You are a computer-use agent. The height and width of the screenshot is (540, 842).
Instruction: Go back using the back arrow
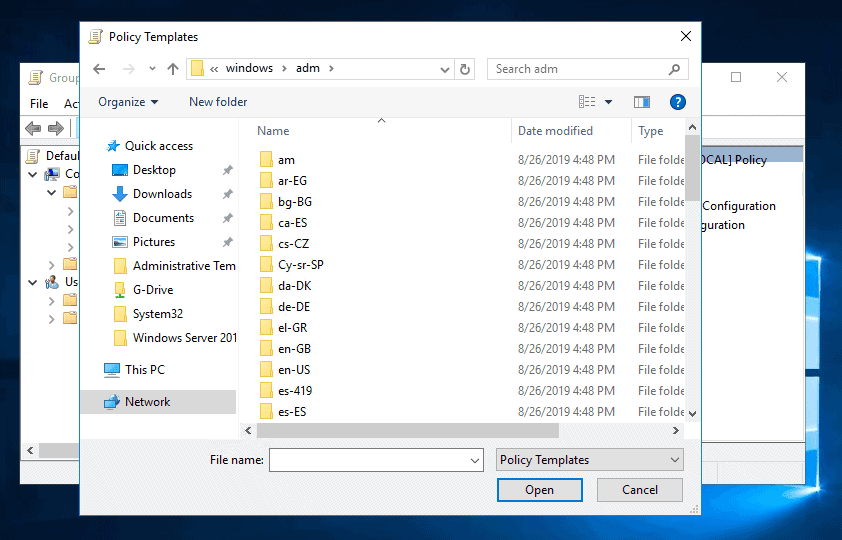tap(99, 69)
